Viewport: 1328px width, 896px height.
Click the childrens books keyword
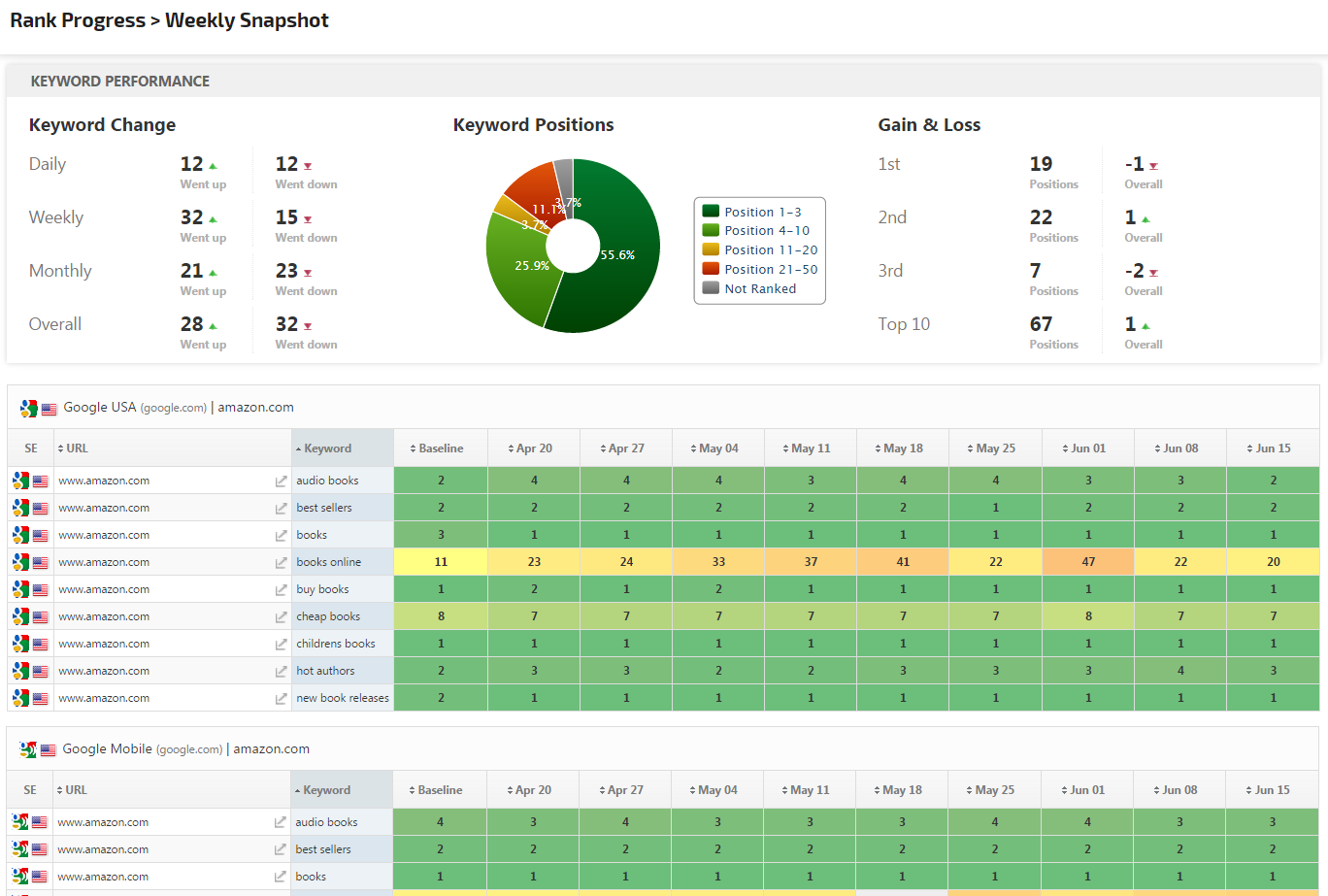coord(336,644)
